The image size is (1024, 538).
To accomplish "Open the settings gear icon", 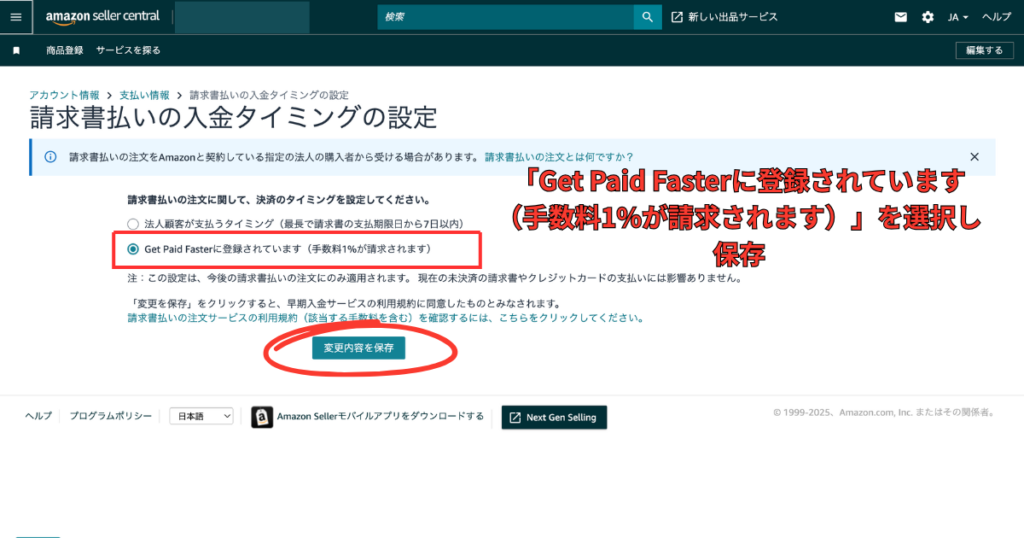I will pyautogui.click(x=927, y=17).
